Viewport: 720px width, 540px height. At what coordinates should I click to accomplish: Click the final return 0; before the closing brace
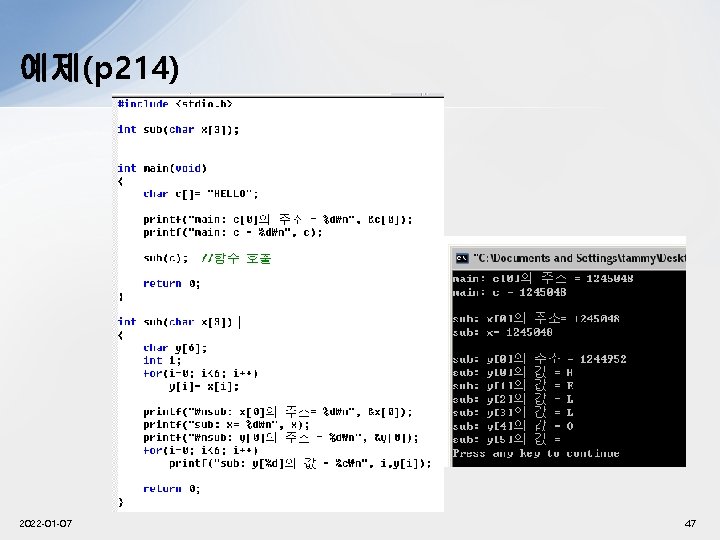(x=172, y=489)
